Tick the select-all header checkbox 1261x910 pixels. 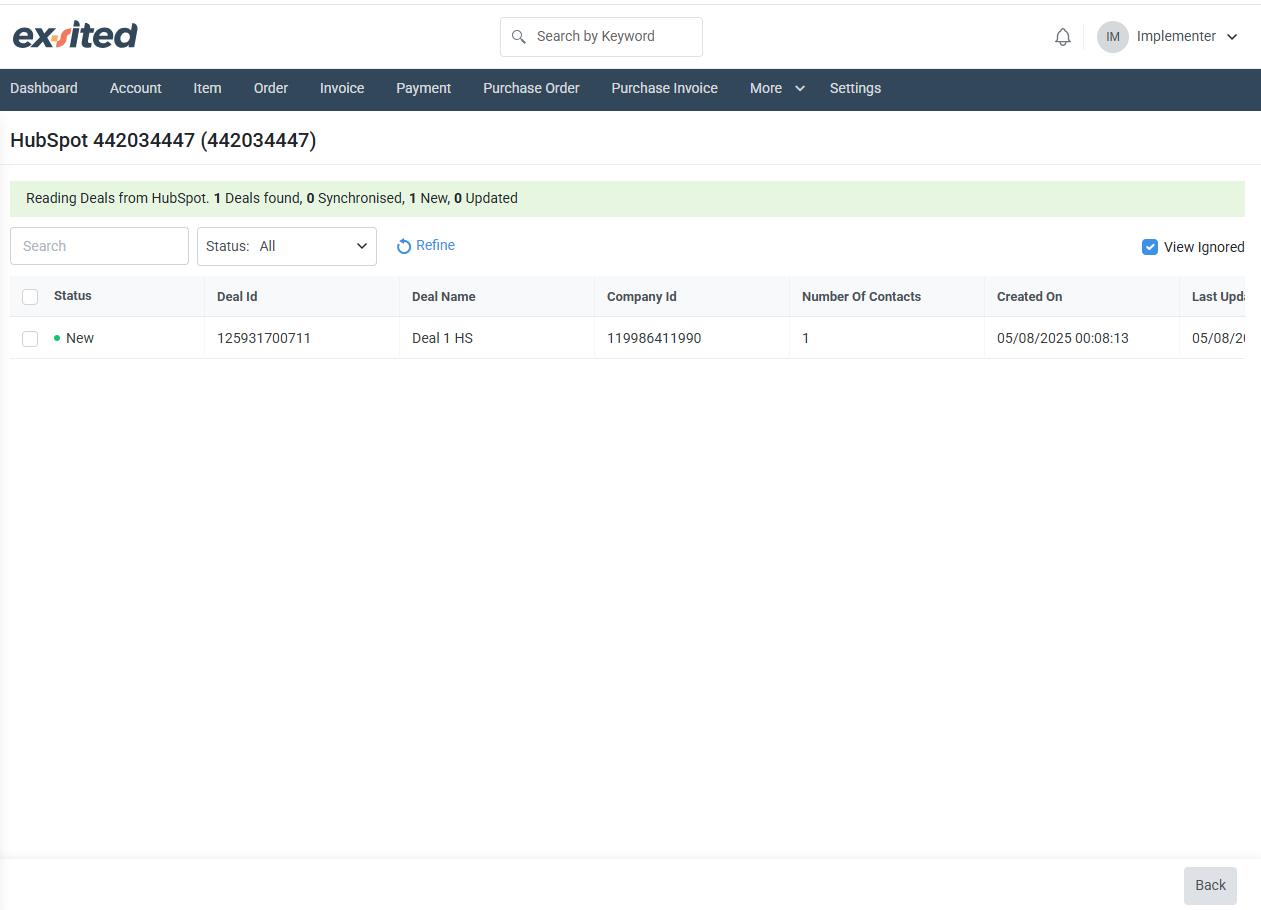point(30,297)
